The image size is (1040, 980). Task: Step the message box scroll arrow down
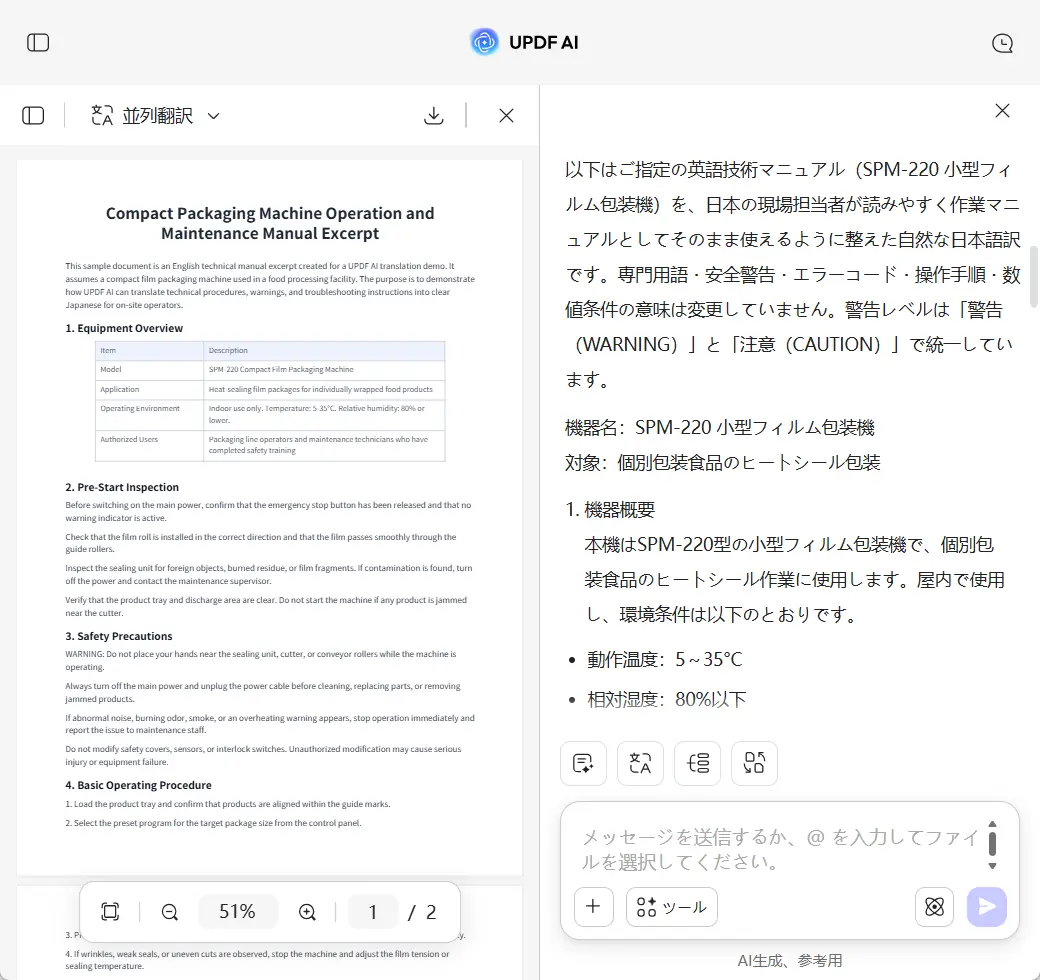(992, 866)
